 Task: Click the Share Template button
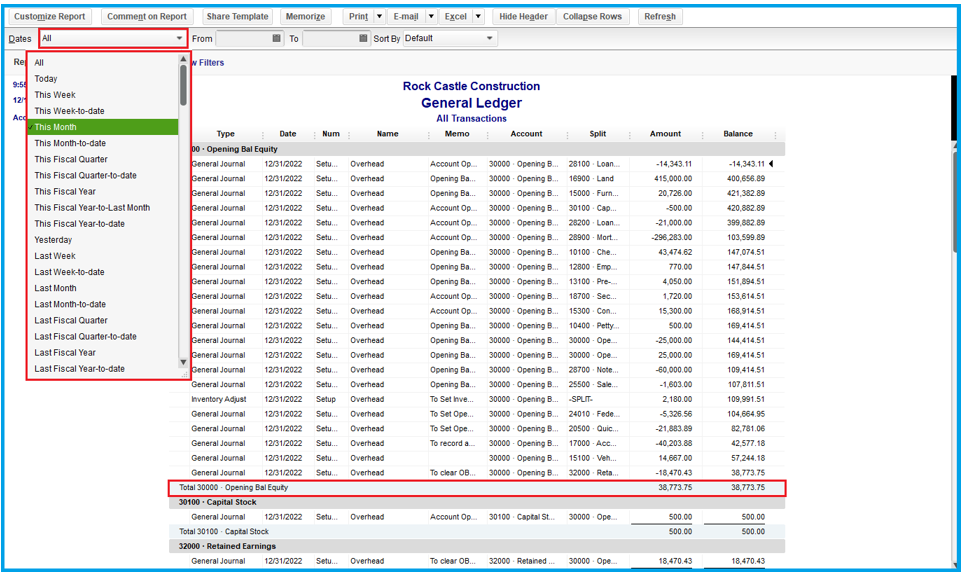pos(237,17)
